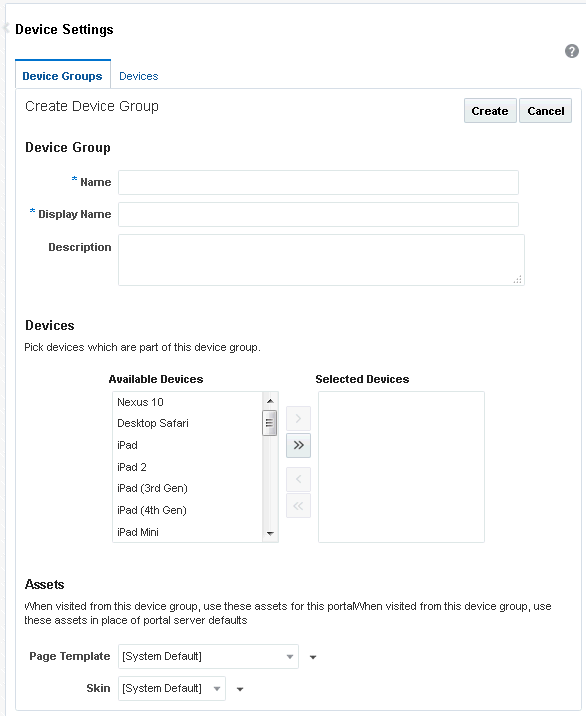Click the Available Devices scrollbar thumb
586x716 pixels.
(x=269, y=423)
